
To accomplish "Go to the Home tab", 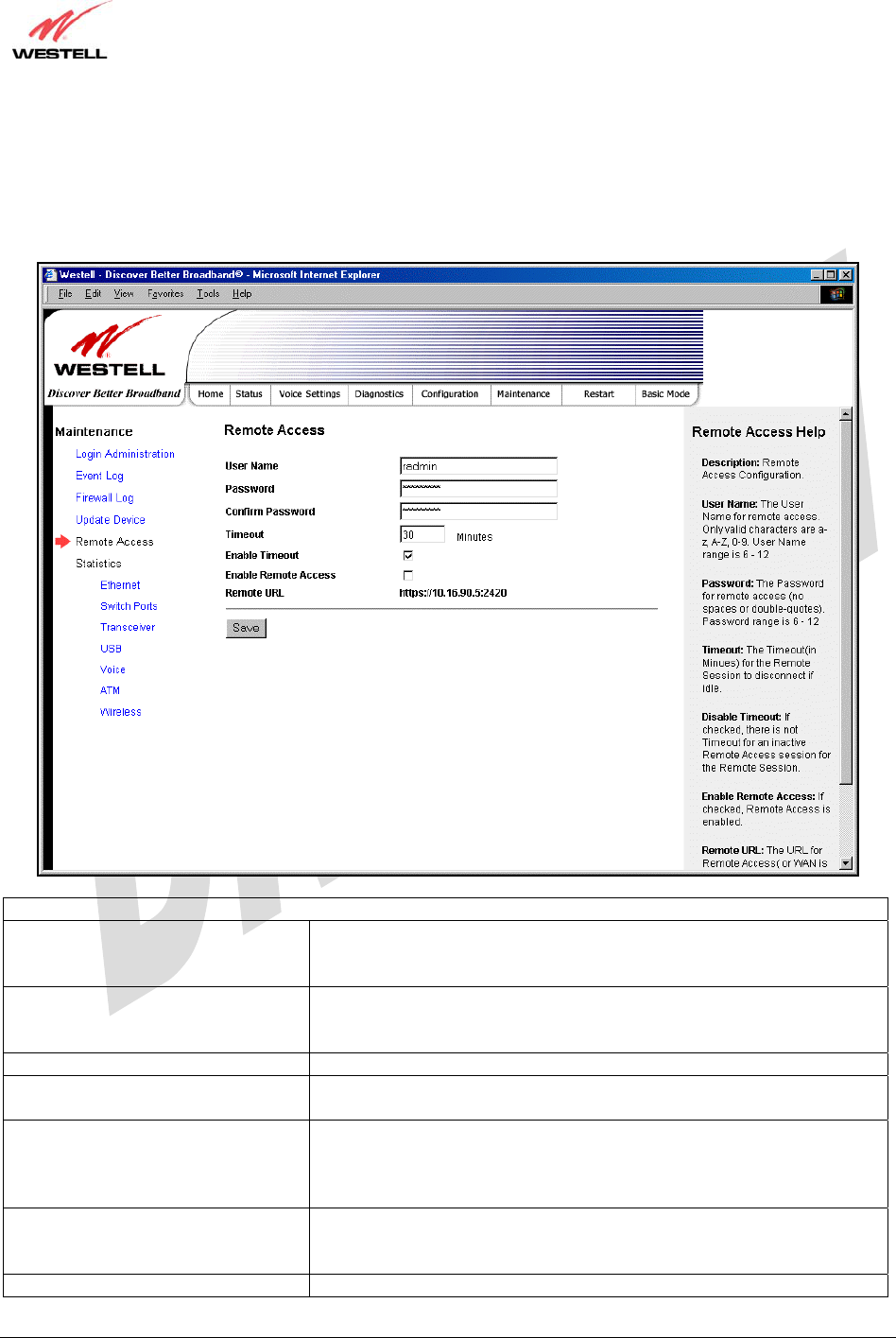I will click(x=211, y=394).
